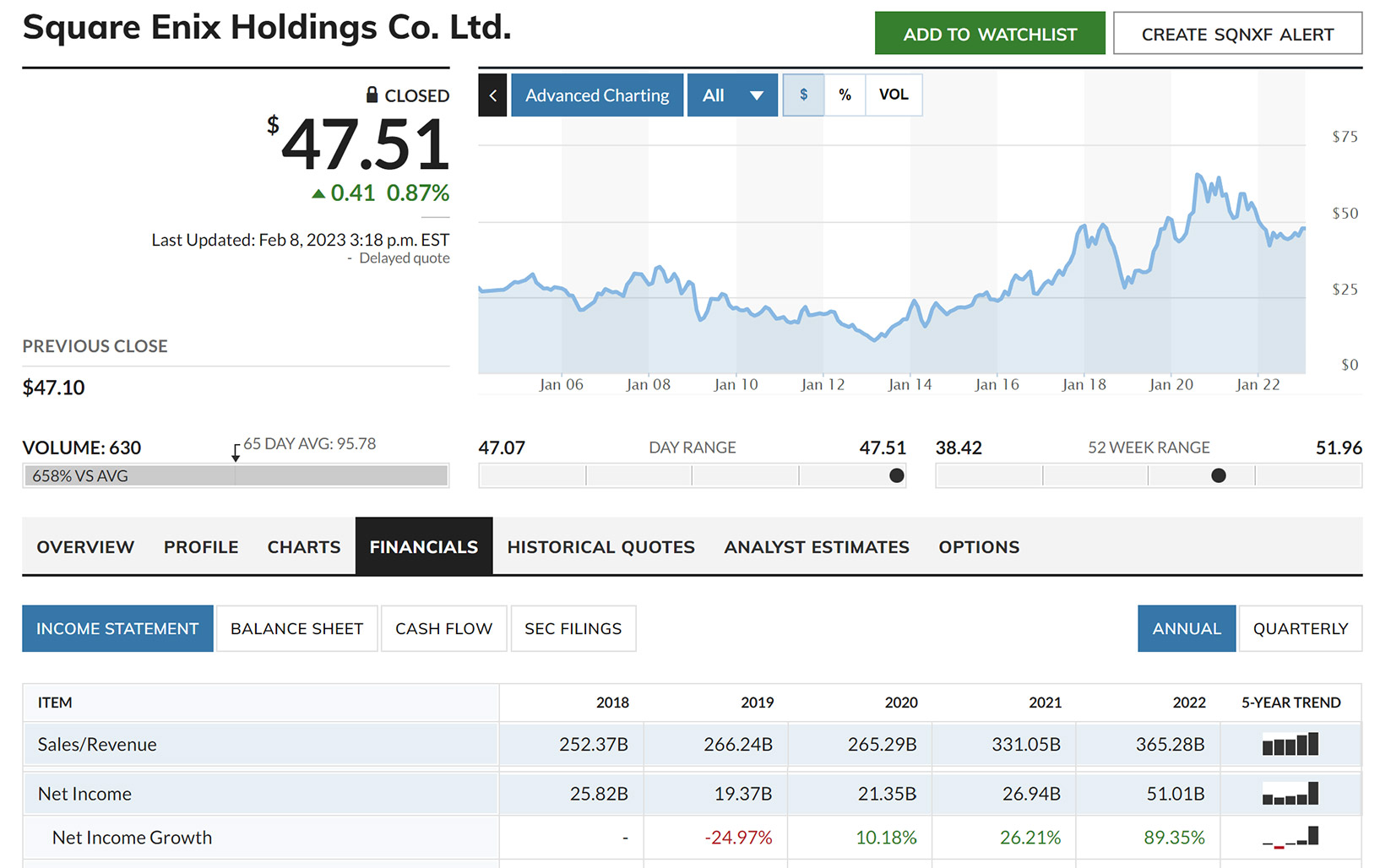This screenshot has height=868, width=1380.
Task: Click the volume vs average bar
Action: pos(236,475)
